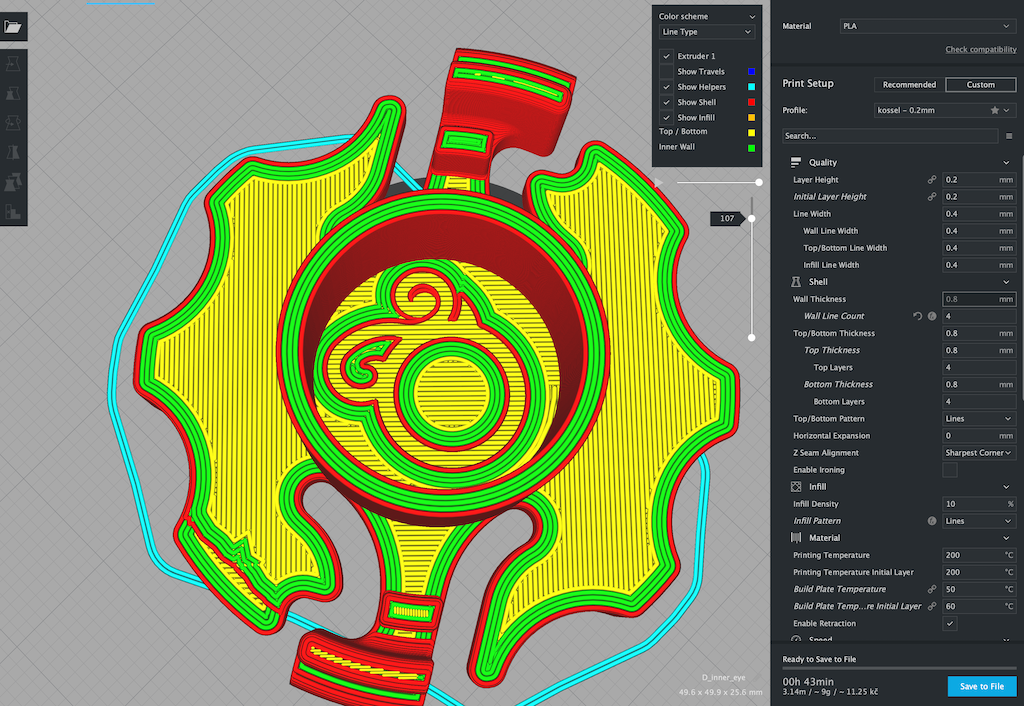Play the layer simulation with the triangle button
This screenshot has width=1024, height=706.
[x=657, y=182]
